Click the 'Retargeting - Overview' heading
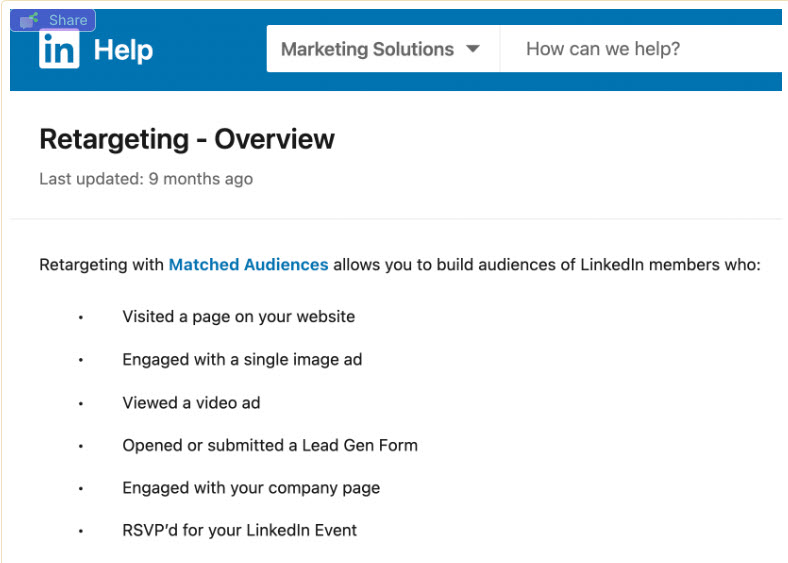The image size is (788, 563). click(187, 139)
